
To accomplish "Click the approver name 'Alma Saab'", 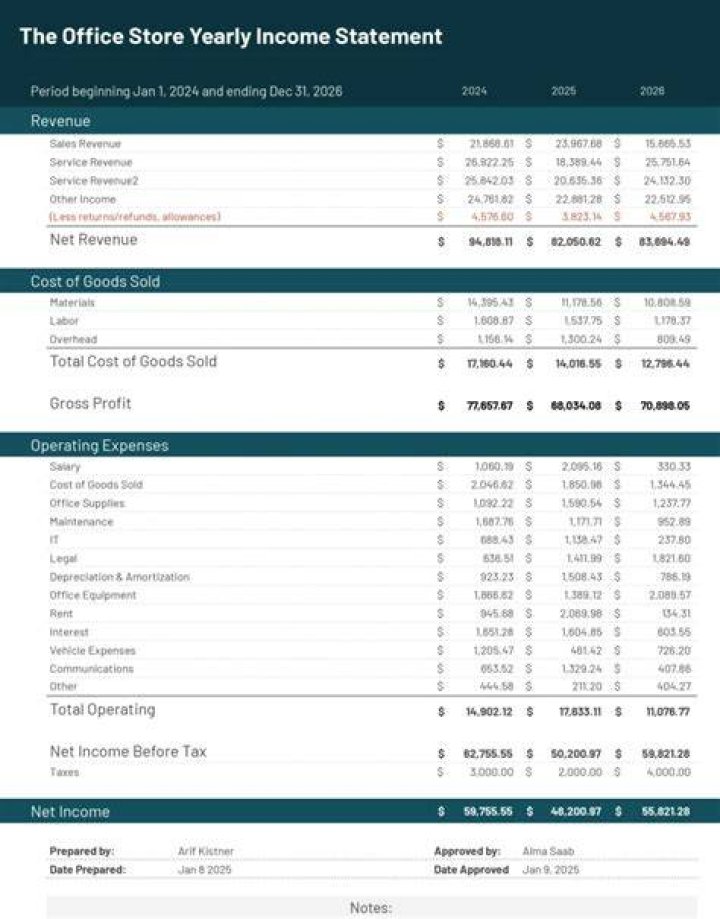I will tap(548, 851).
